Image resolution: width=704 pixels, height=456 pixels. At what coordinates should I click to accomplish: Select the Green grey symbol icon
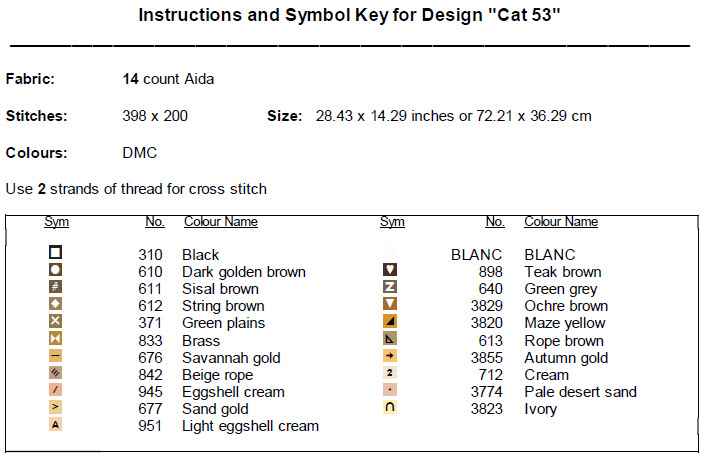click(391, 288)
